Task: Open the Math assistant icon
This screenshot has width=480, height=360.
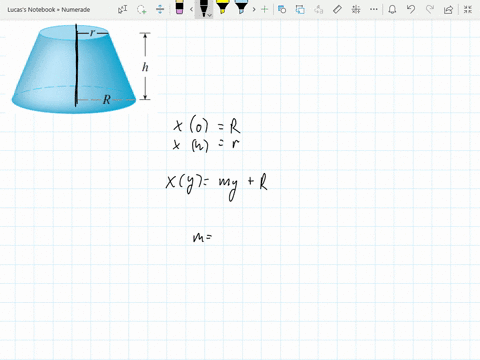Action: pyautogui.click(x=356, y=9)
